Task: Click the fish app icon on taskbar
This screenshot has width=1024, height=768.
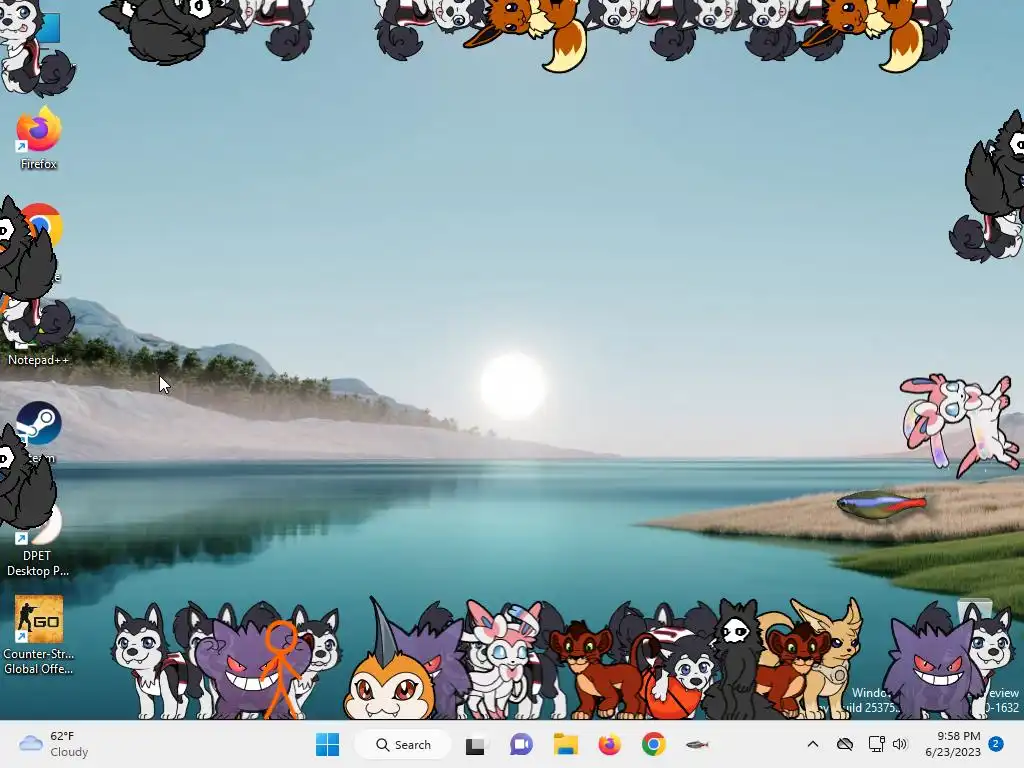Action: tap(697, 744)
